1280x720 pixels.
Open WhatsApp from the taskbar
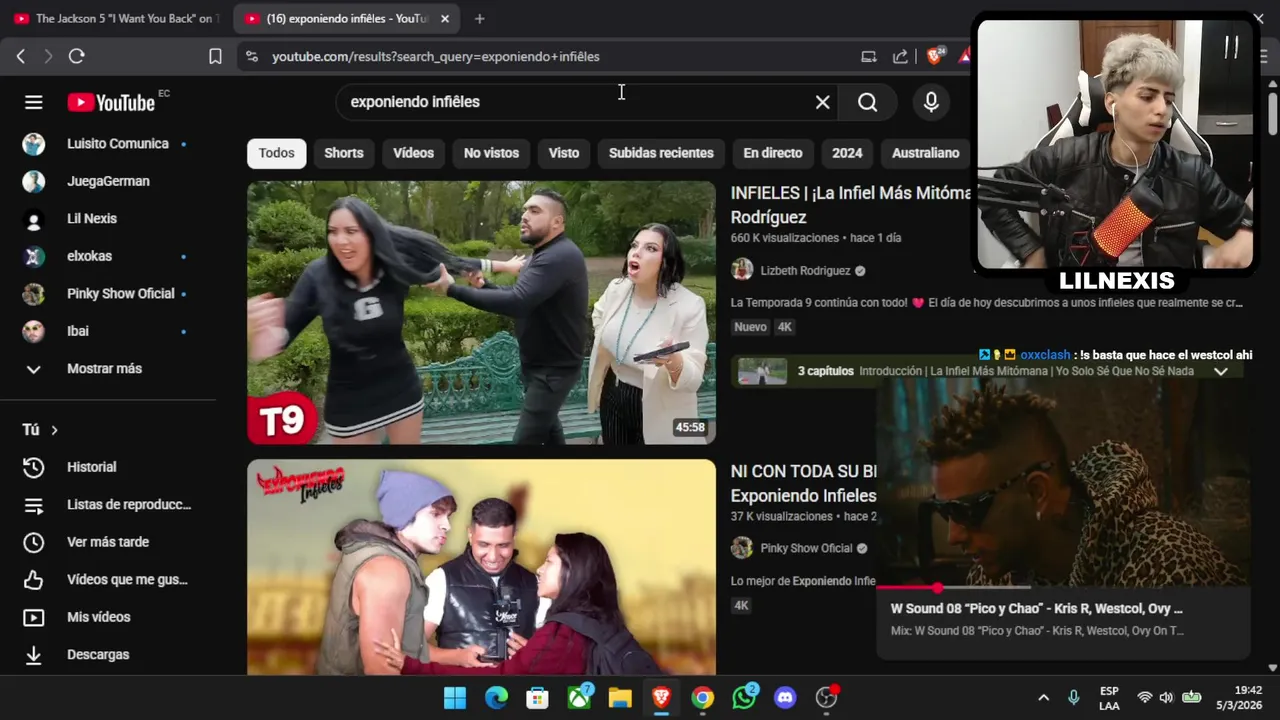pyautogui.click(x=744, y=697)
